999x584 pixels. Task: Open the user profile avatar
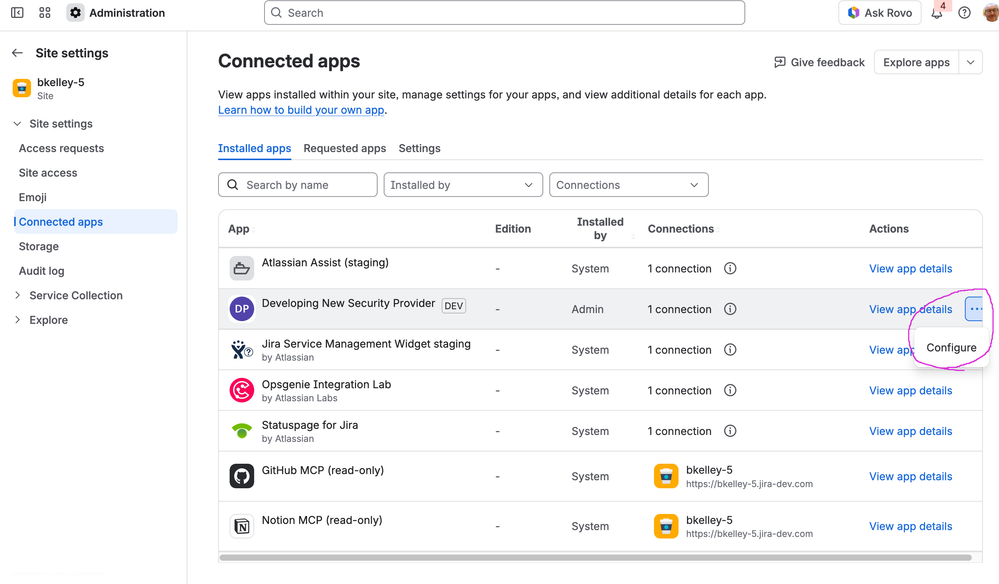(x=991, y=13)
